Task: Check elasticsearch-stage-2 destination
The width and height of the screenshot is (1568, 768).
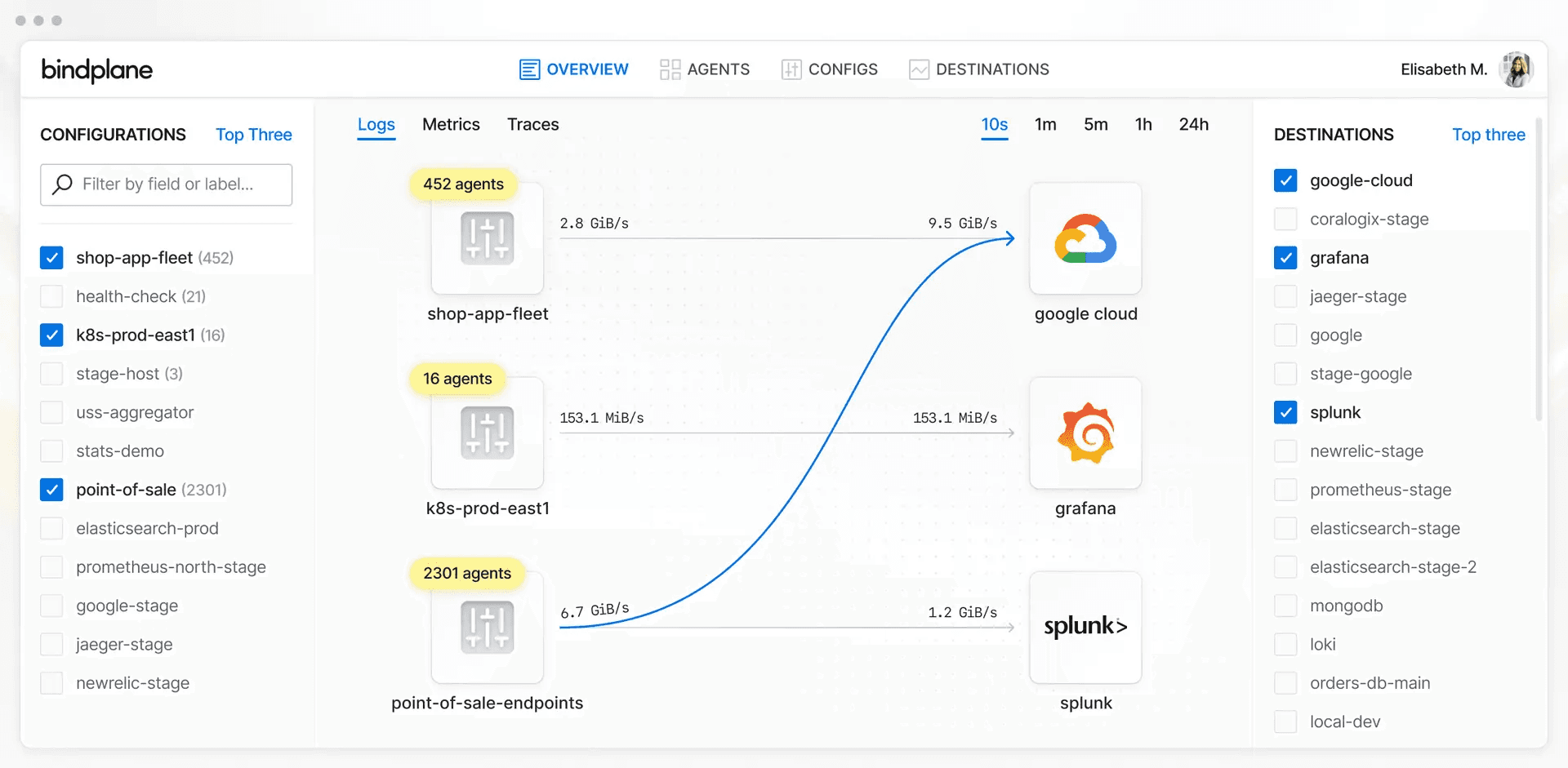Action: coord(1285,566)
